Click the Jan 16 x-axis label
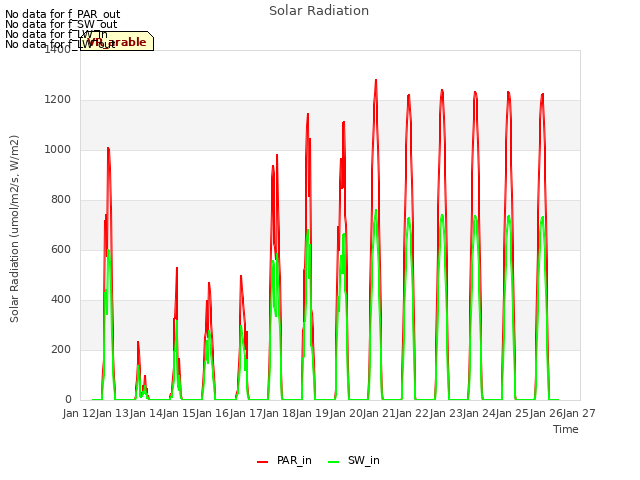Screen dimensions: 640x480 (x=212, y=413)
